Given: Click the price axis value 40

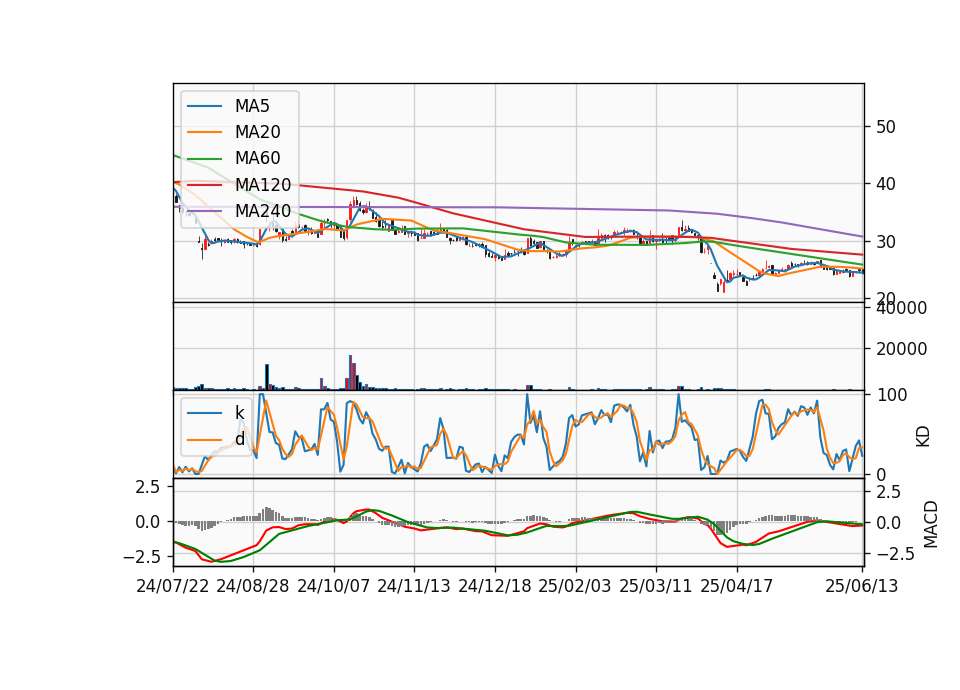Looking at the screenshot, I should coord(886,184).
